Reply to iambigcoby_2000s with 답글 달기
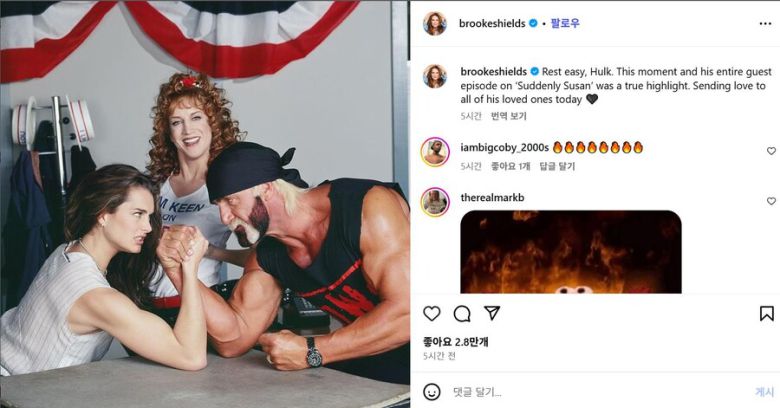 click(x=557, y=166)
